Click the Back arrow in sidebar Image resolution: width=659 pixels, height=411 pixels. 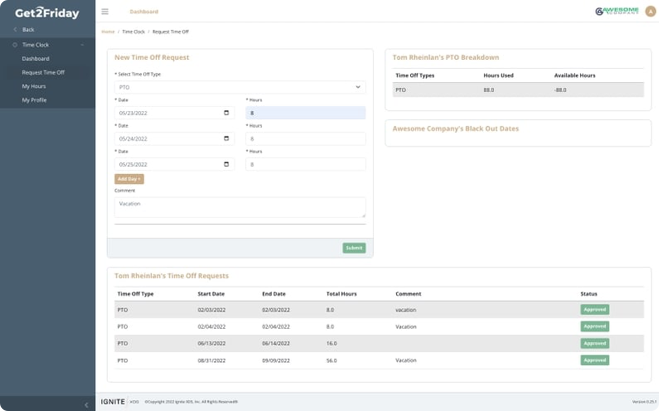pyautogui.click(x=15, y=29)
